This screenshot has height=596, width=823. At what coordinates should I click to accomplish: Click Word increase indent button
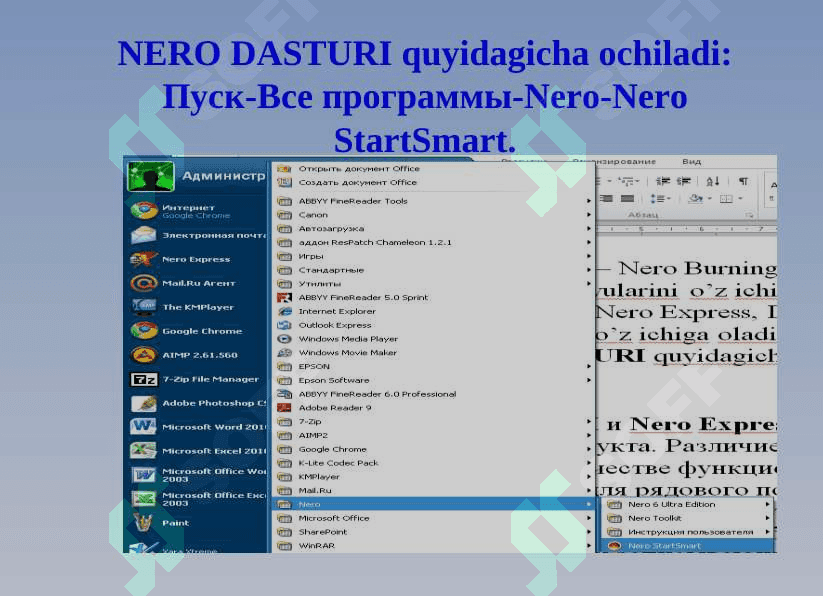pyautogui.click(x=683, y=182)
